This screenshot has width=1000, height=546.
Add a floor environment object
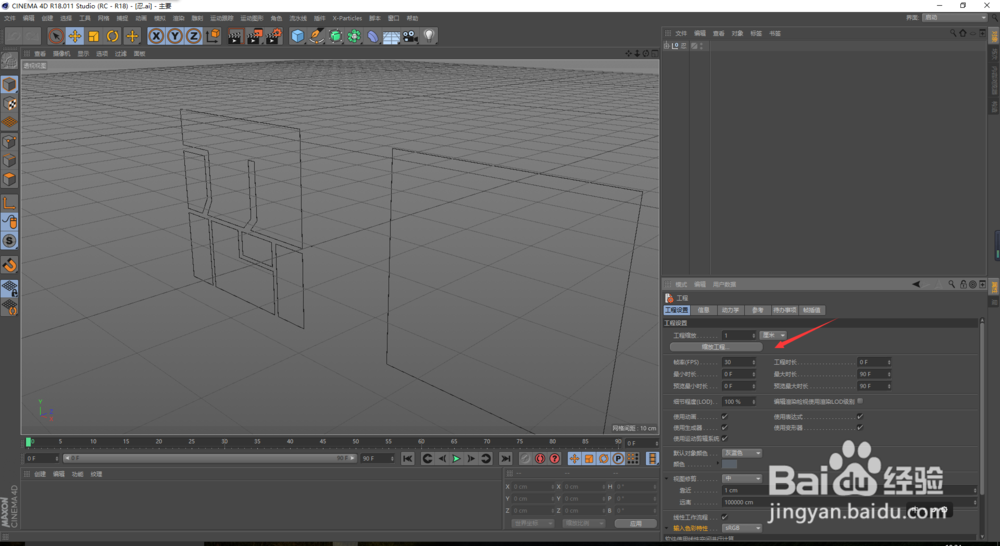(391, 36)
